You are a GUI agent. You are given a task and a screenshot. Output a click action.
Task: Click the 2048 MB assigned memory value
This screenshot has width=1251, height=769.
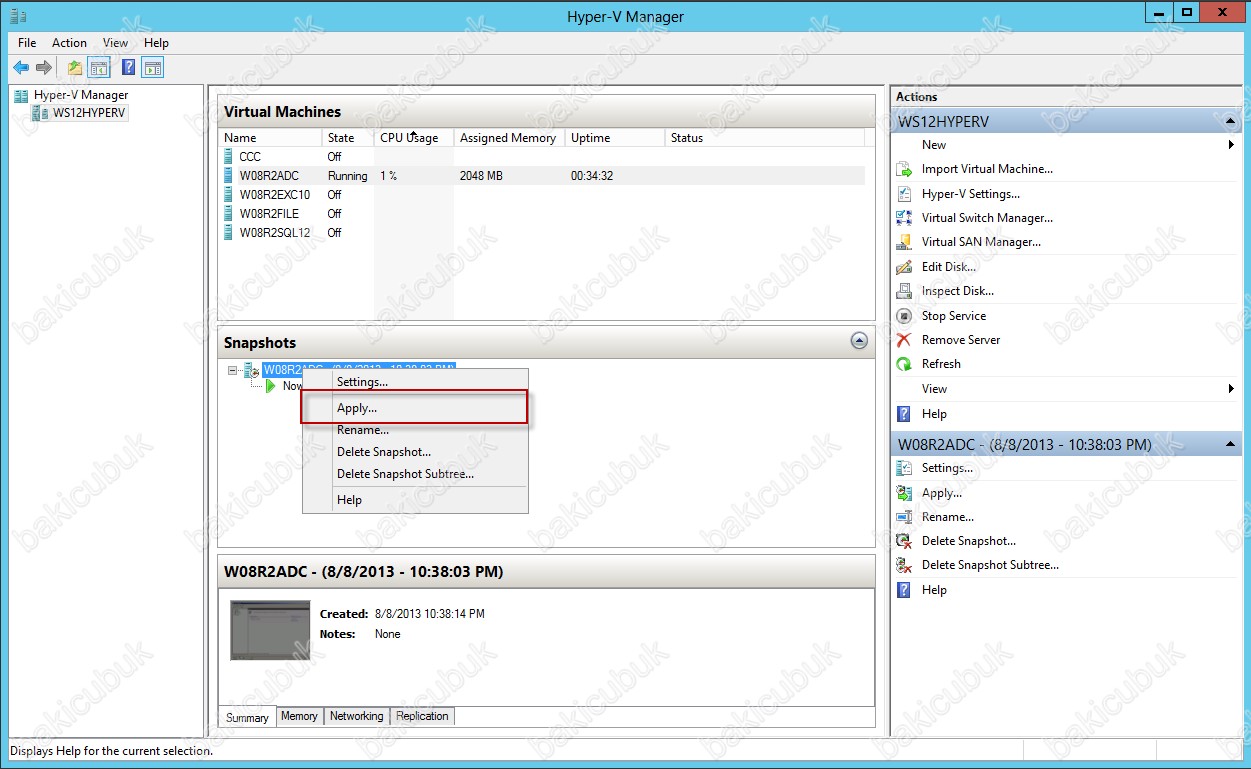click(481, 176)
